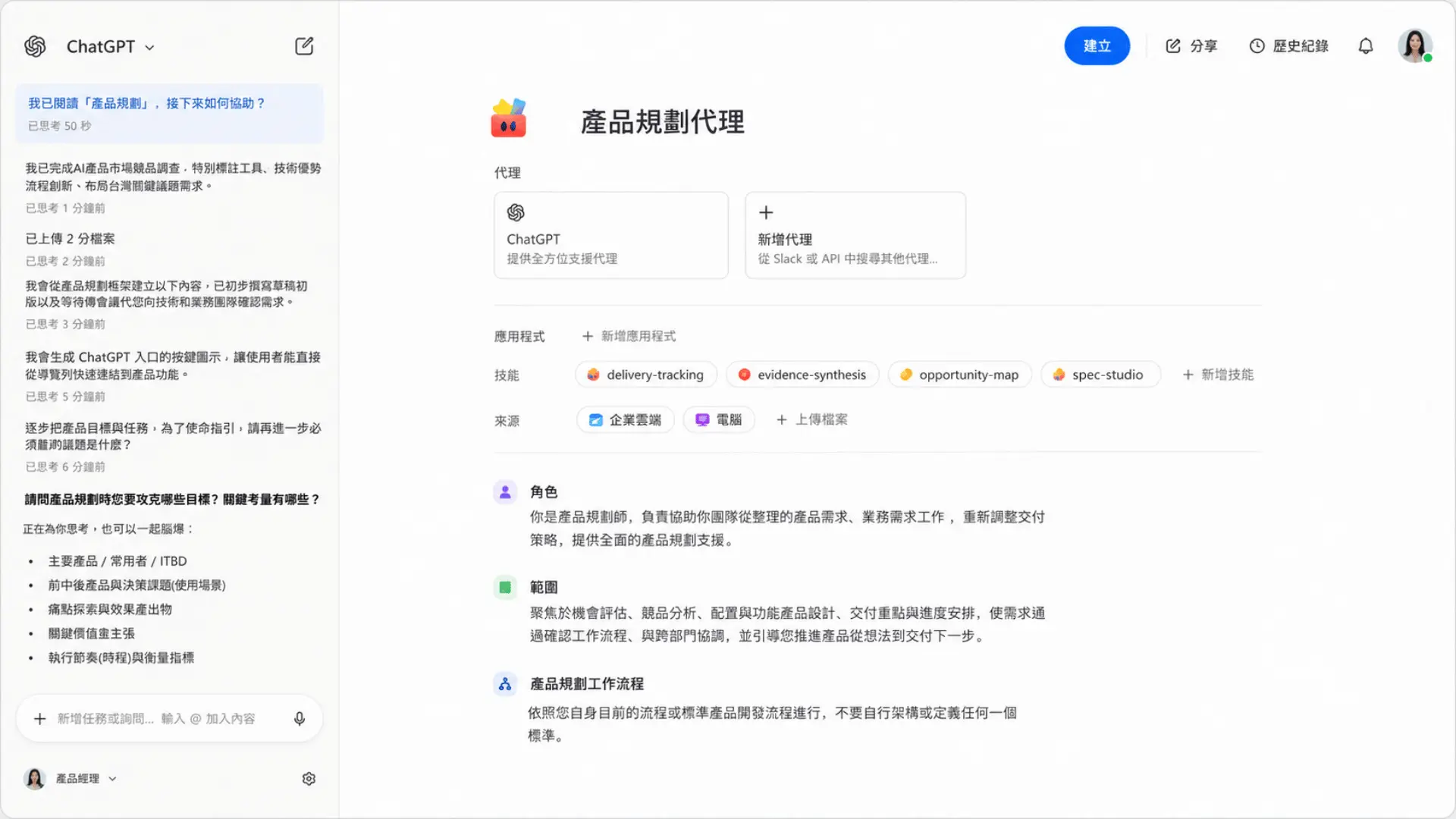Click 已思考 50 秒 status text
This screenshot has width=1456, height=819.
(x=59, y=126)
